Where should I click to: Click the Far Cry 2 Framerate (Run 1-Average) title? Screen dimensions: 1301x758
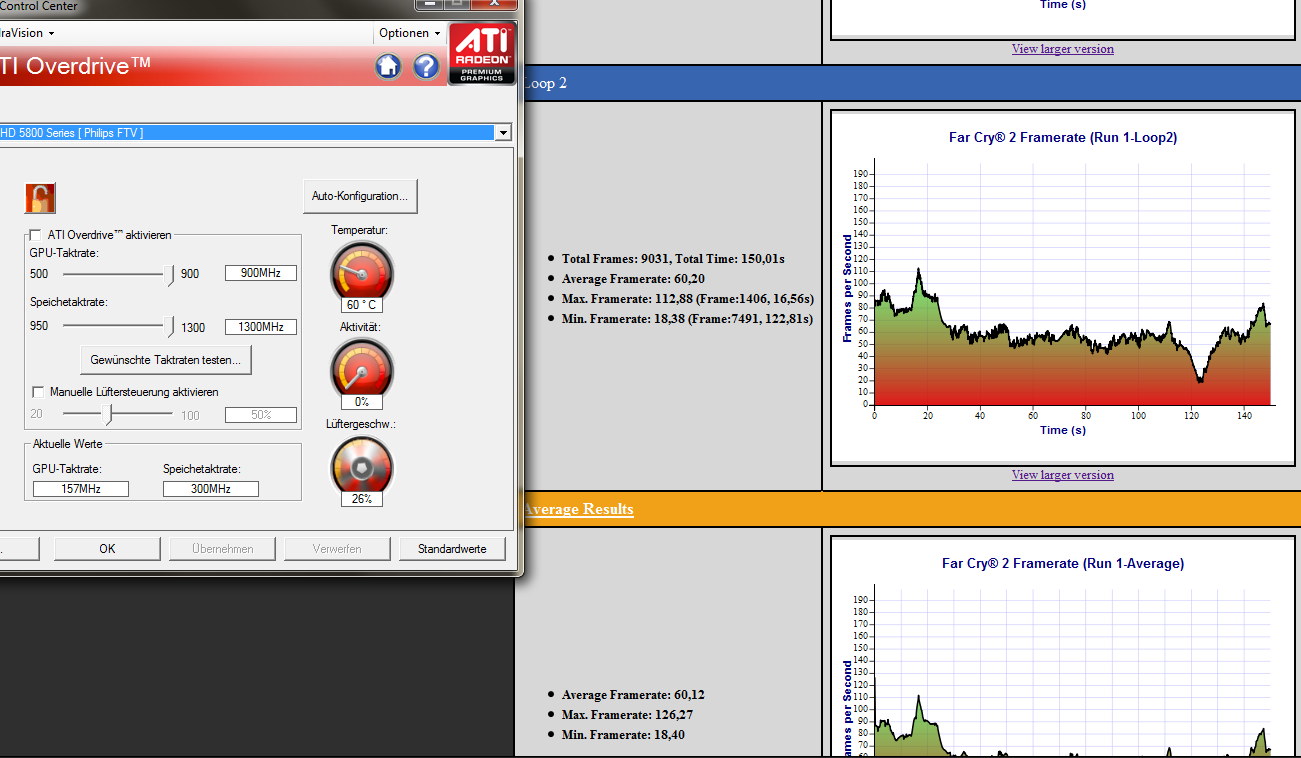(x=1063, y=563)
